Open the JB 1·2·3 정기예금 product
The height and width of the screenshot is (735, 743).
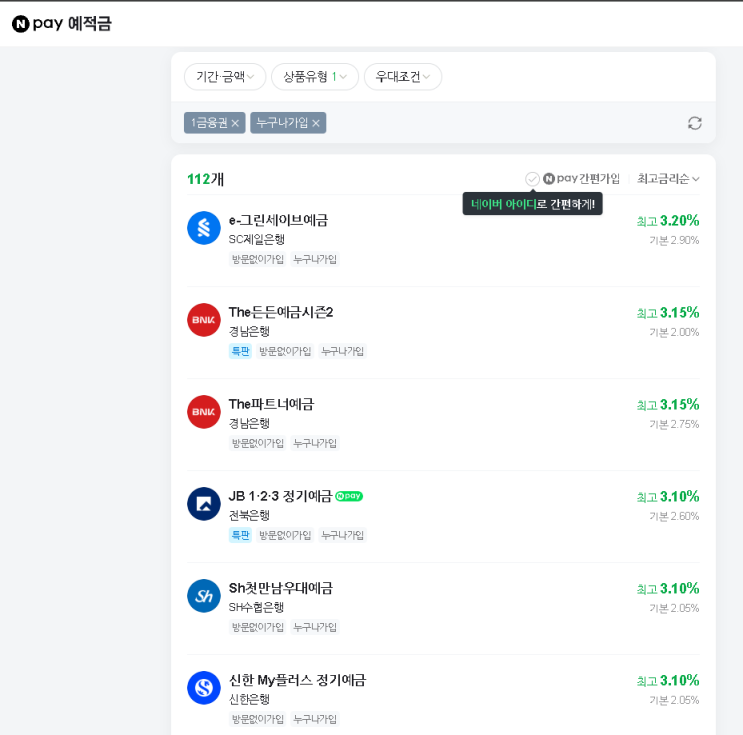pyautogui.click(x=280, y=496)
